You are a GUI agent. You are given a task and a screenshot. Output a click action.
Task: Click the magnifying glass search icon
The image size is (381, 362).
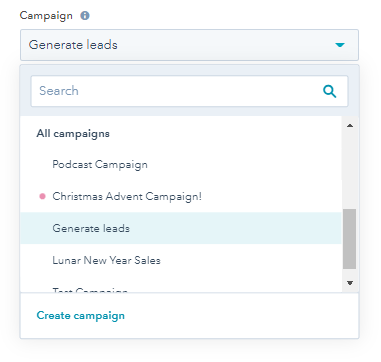click(330, 91)
